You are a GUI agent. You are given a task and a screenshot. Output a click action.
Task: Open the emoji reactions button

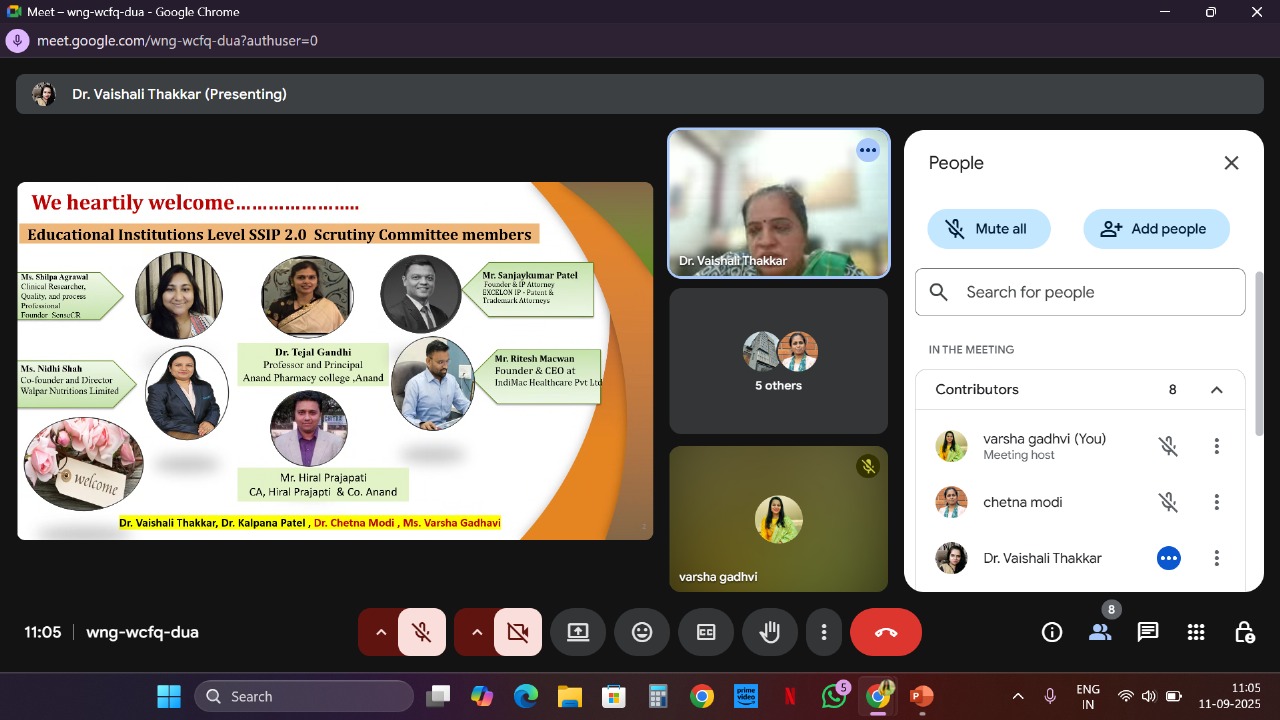coord(642,632)
